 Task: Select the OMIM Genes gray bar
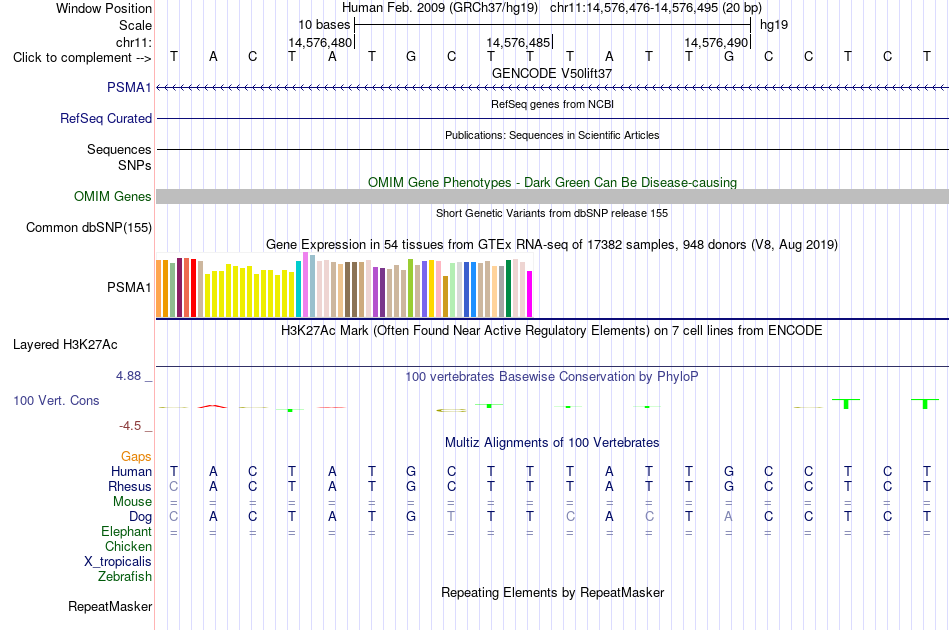pos(552,196)
